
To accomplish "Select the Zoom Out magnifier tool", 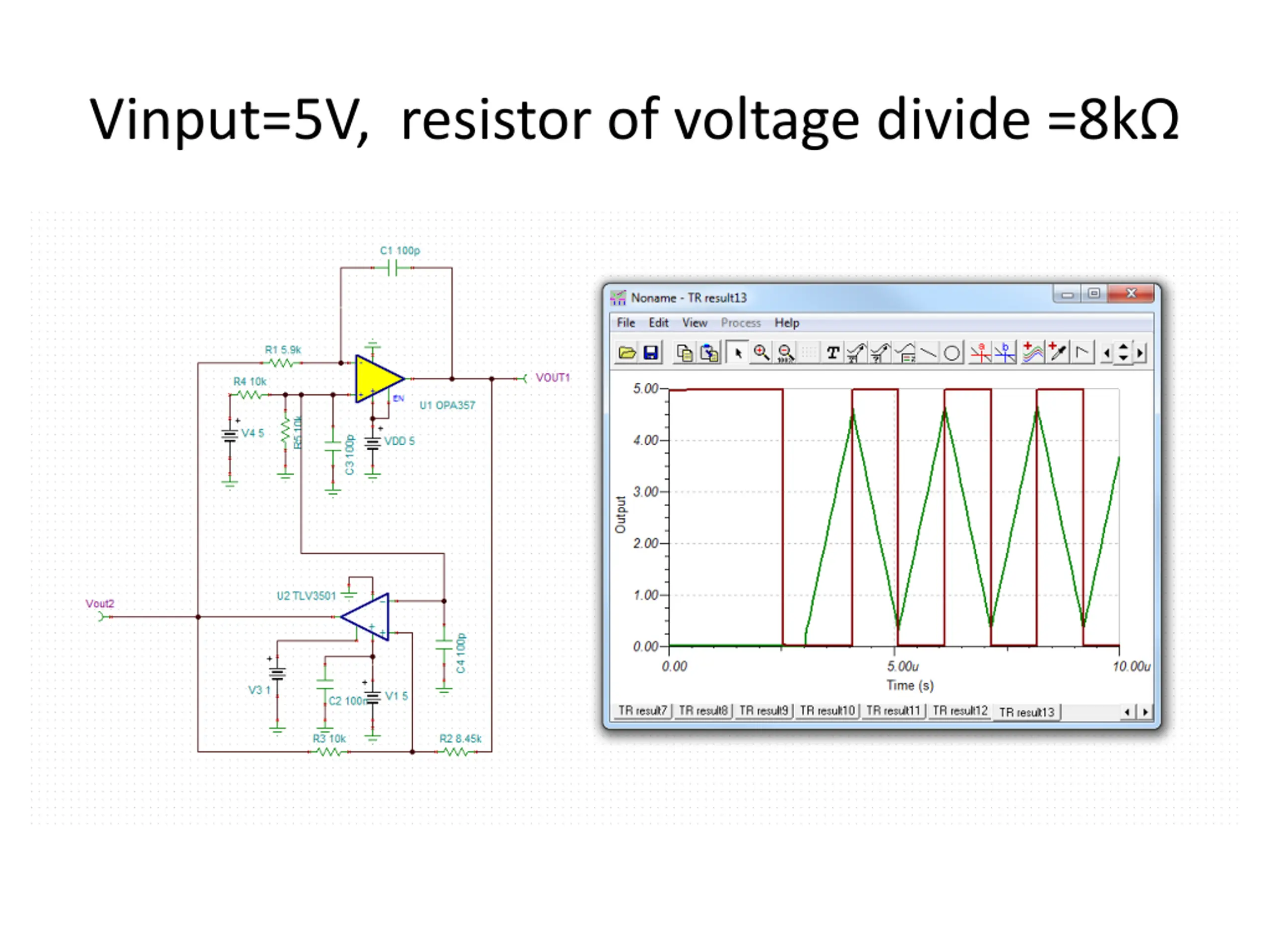I will [x=785, y=353].
